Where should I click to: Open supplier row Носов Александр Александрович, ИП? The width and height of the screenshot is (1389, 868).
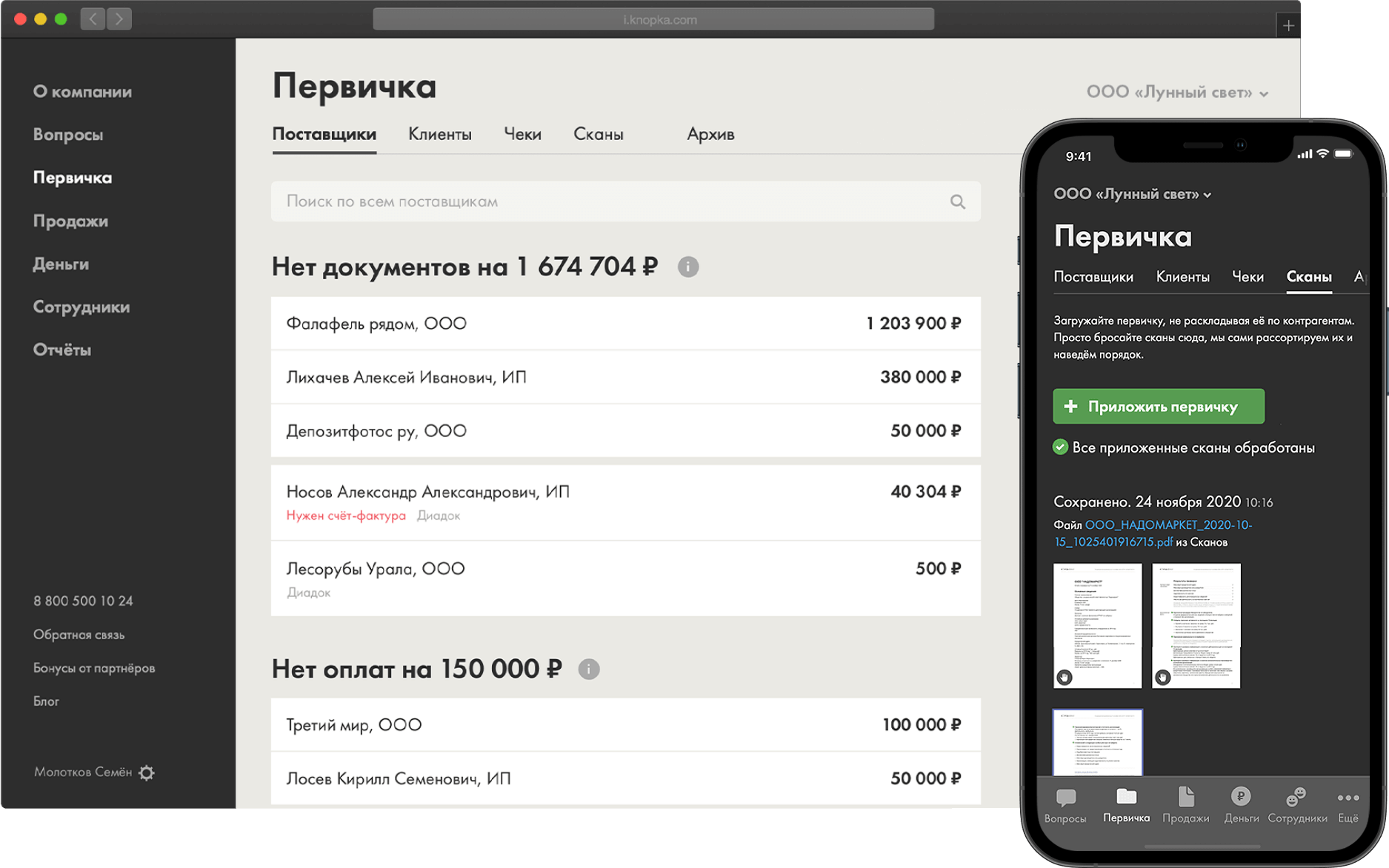(x=626, y=502)
